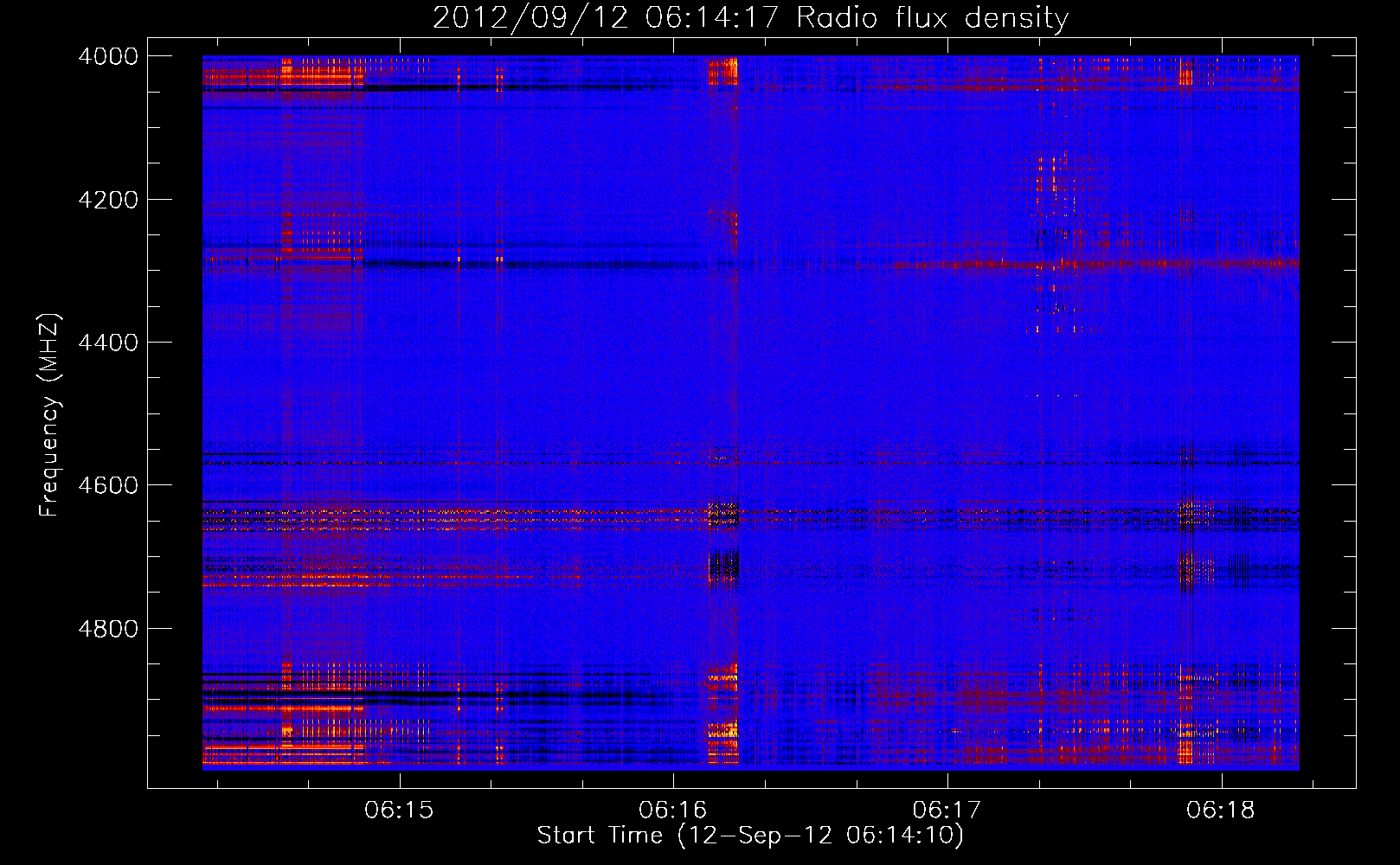Click the 06:17 time axis label
Image resolution: width=1400 pixels, height=865 pixels.
(947, 811)
